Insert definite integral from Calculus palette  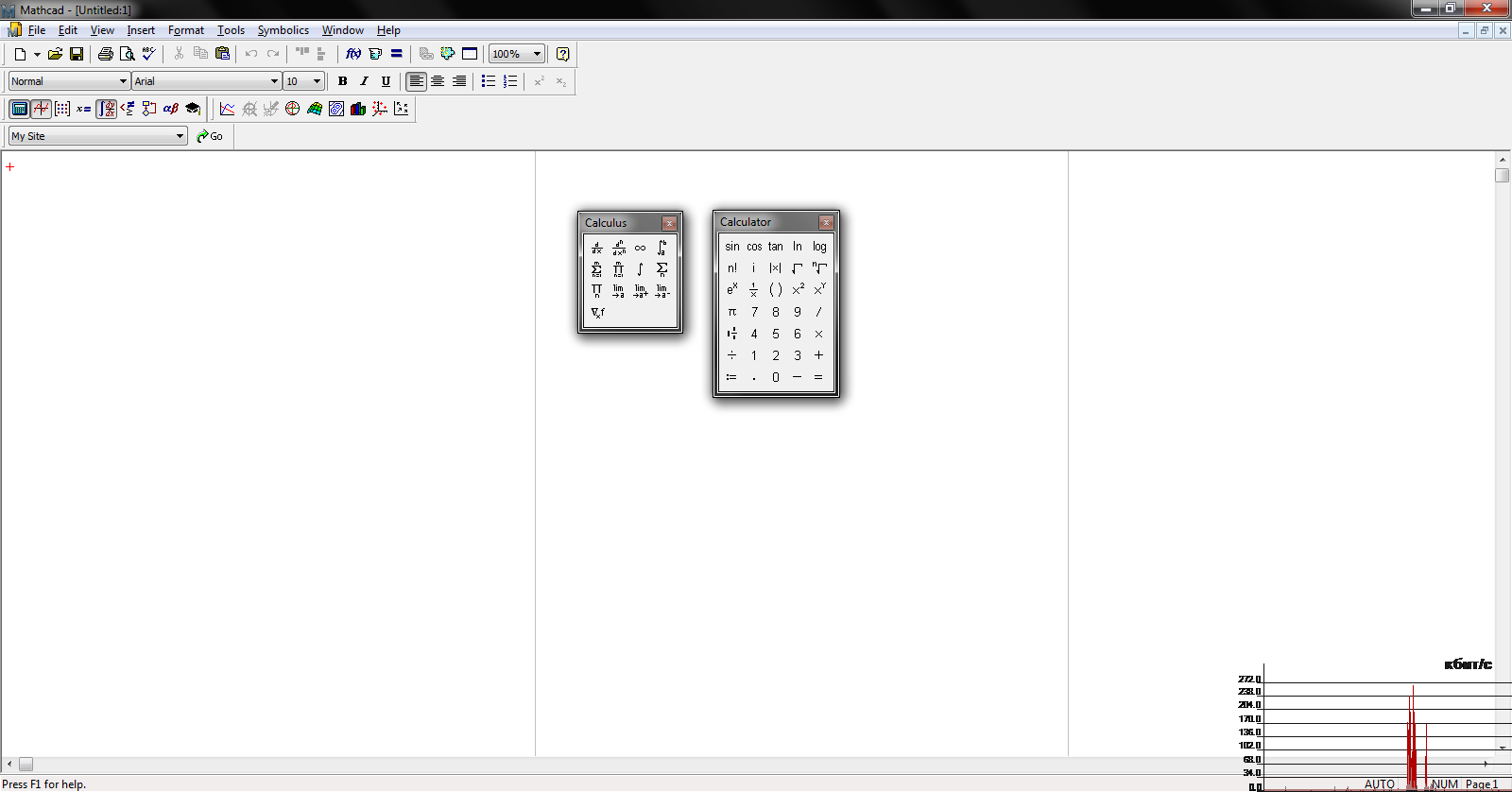(662, 248)
